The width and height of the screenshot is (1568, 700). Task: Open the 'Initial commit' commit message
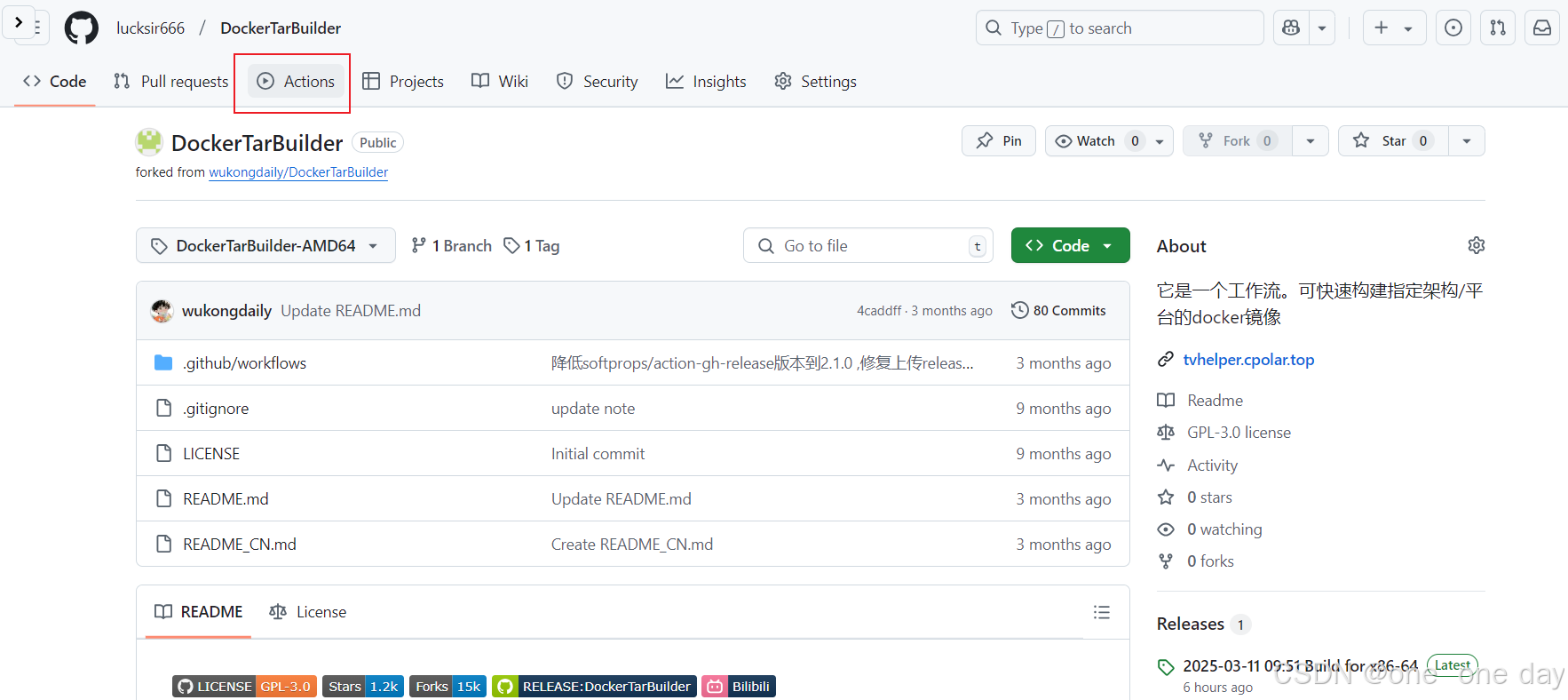(x=598, y=453)
